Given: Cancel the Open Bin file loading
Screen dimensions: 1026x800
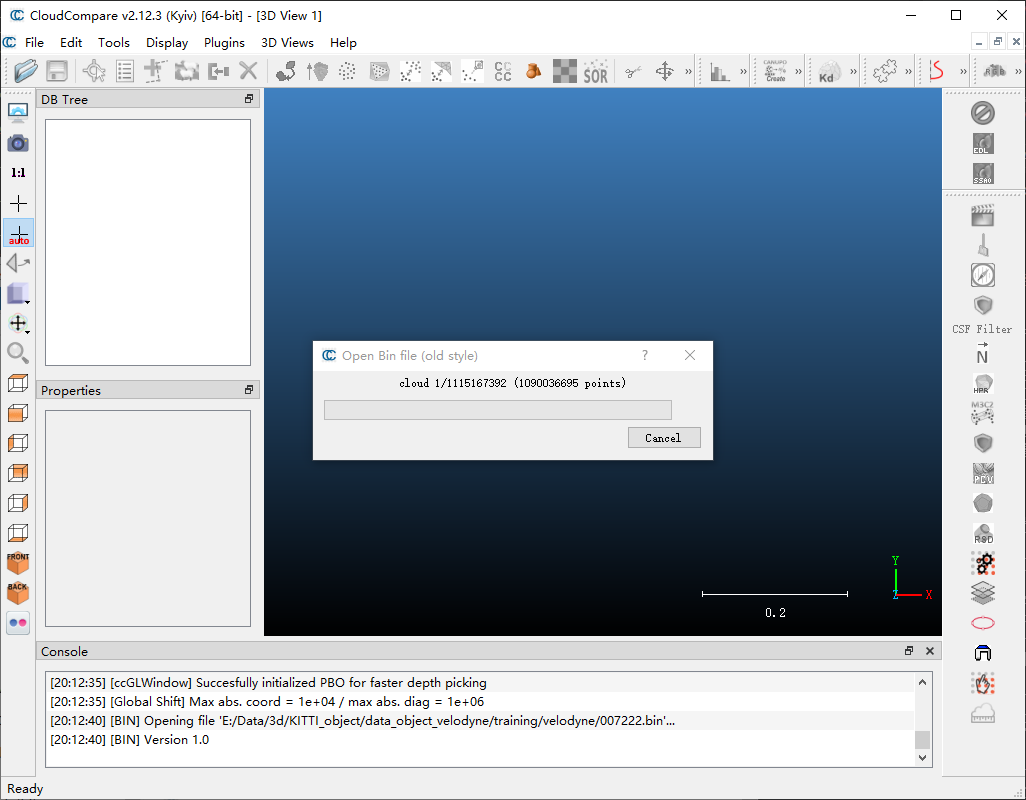Looking at the screenshot, I should [664, 438].
